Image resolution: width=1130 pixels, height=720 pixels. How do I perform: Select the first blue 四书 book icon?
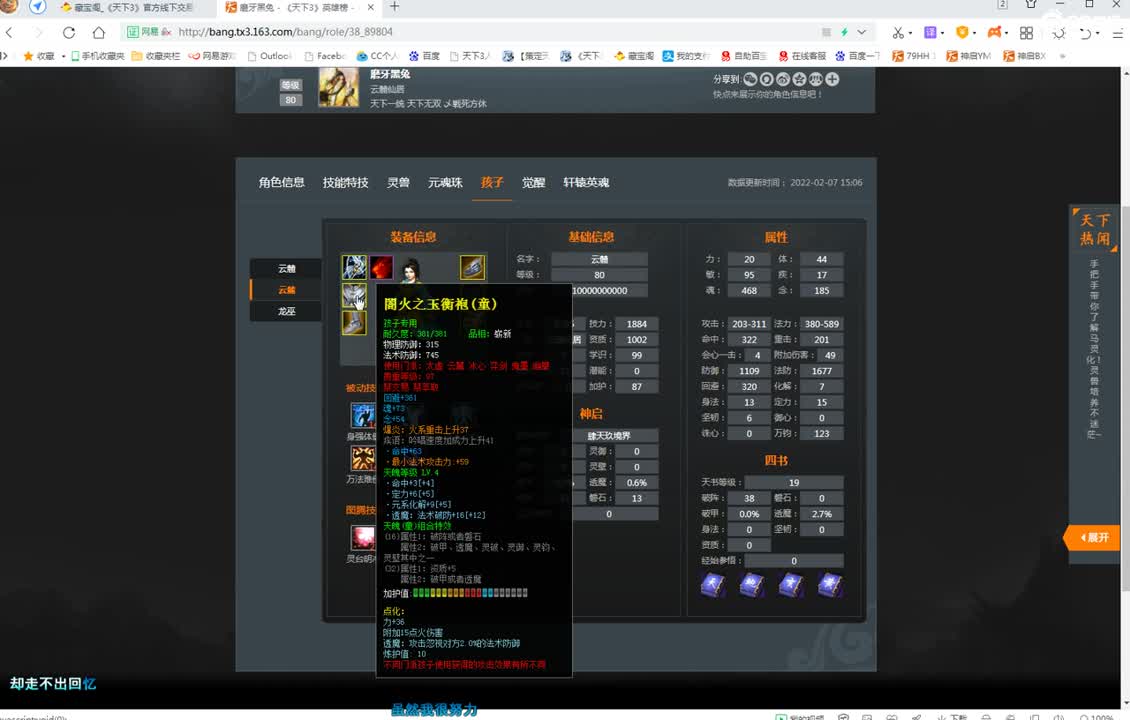click(x=712, y=585)
